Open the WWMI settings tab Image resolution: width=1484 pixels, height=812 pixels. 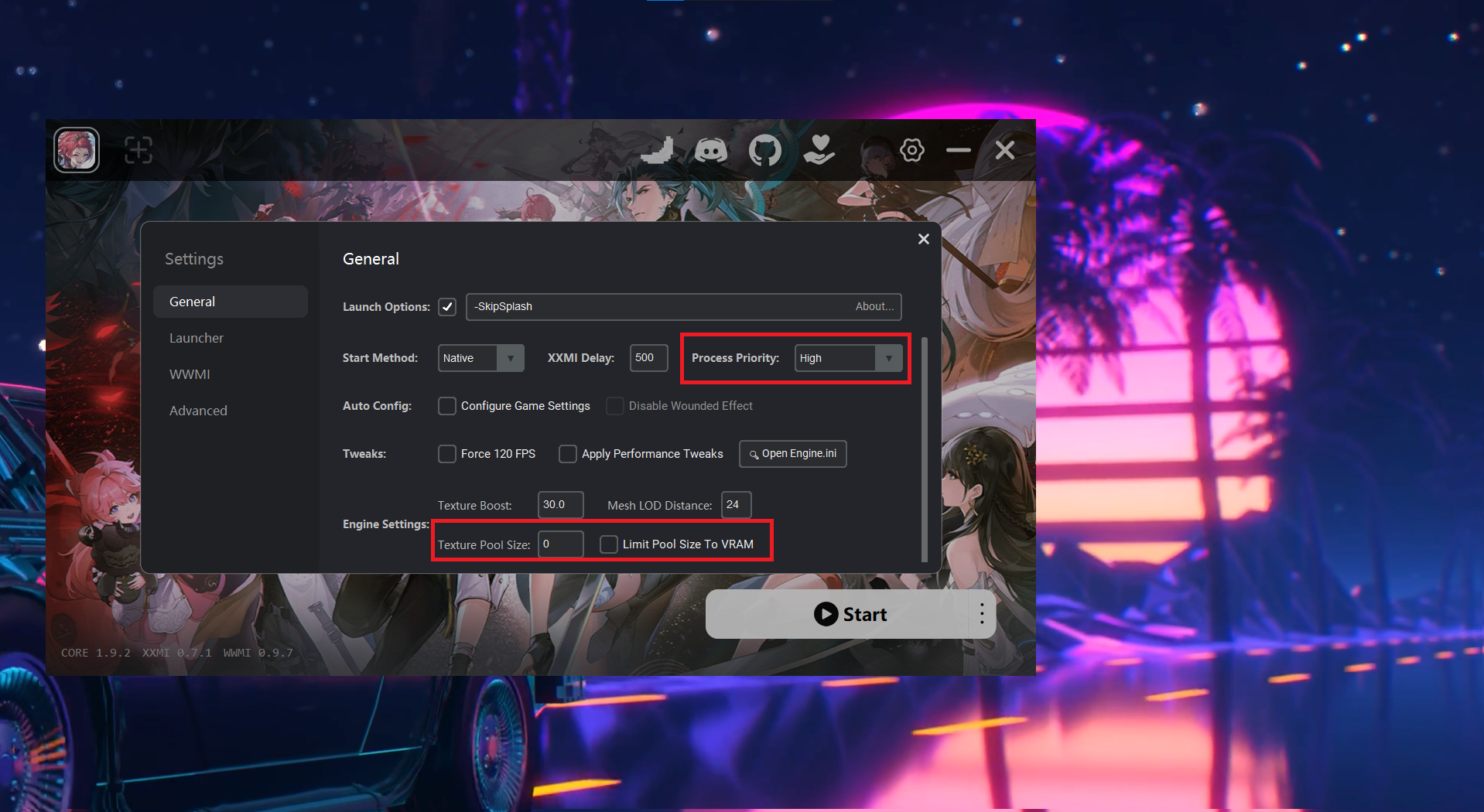point(231,374)
